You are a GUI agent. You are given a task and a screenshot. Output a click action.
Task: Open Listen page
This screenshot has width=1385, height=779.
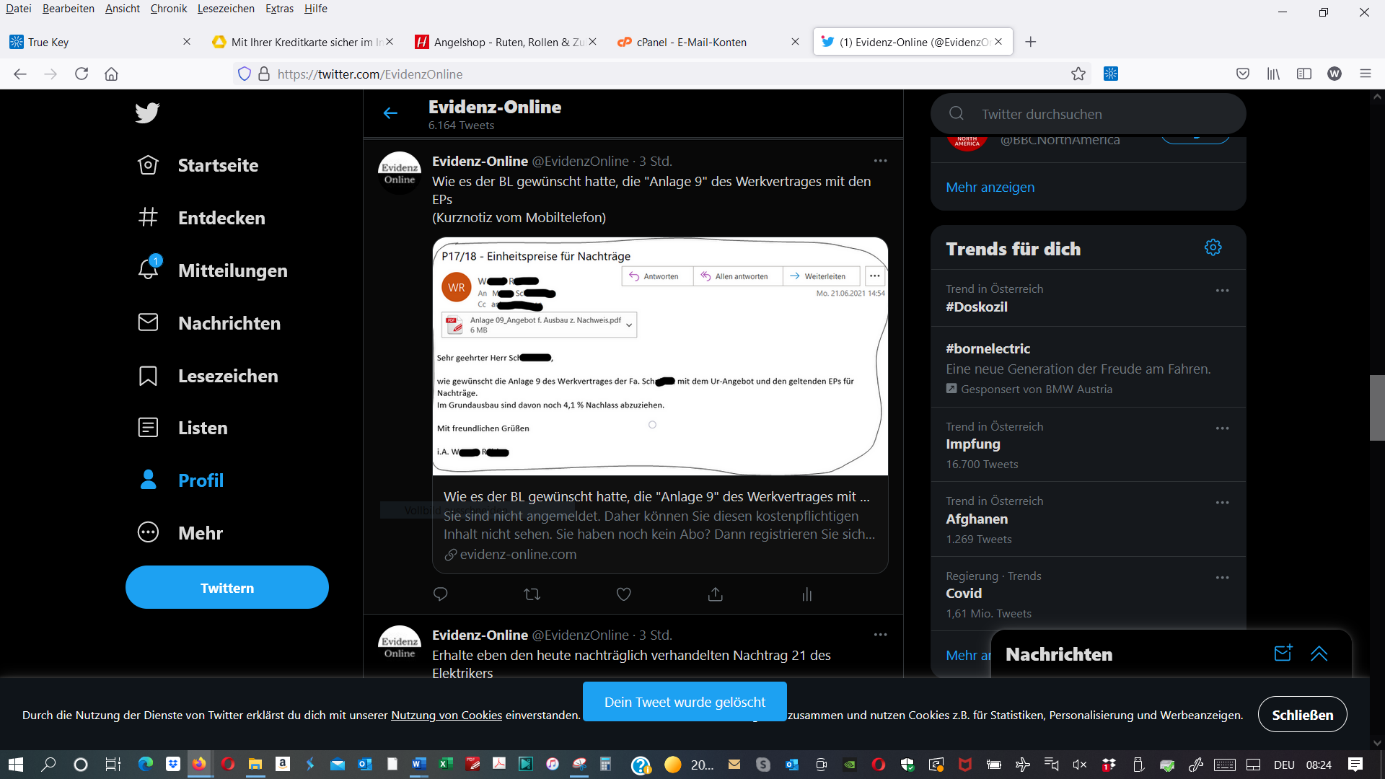pyautogui.click(x=182, y=428)
